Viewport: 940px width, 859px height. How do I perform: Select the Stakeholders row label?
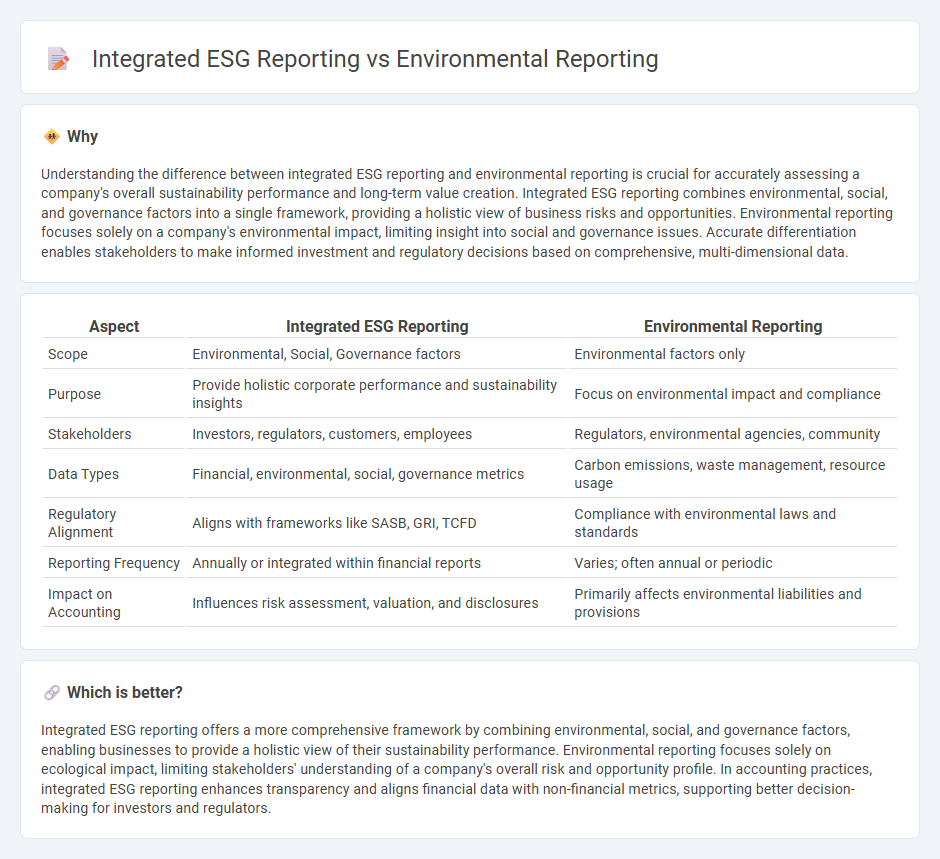pos(89,434)
